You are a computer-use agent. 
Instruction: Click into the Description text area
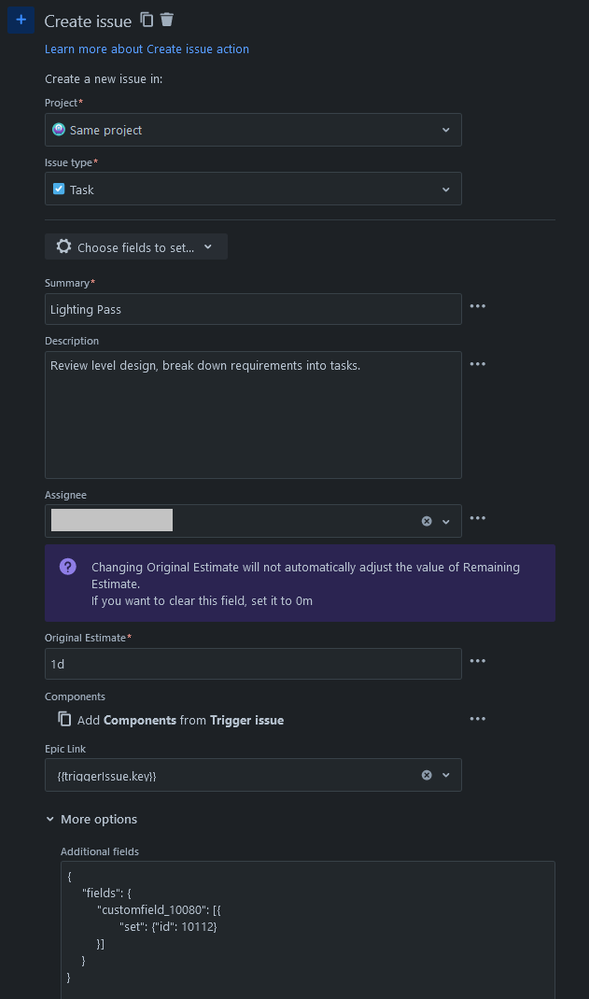253,415
